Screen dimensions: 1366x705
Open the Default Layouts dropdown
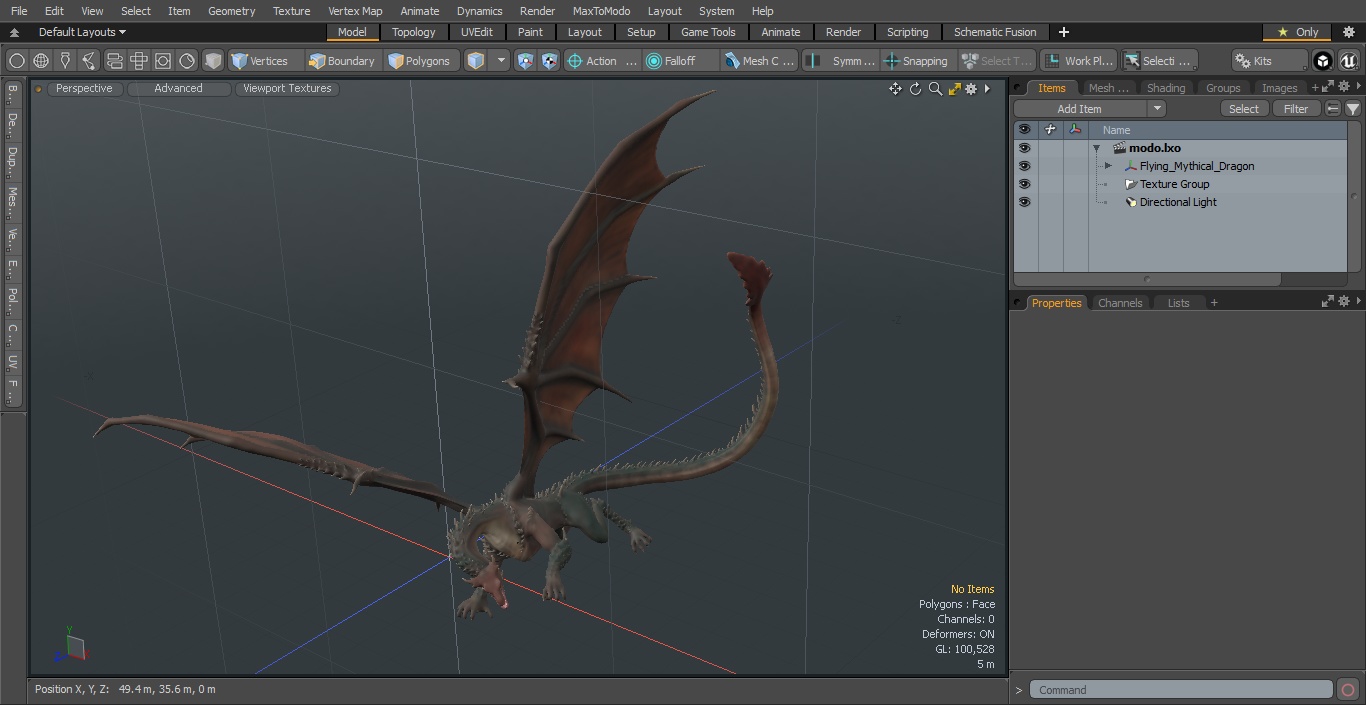[81, 32]
